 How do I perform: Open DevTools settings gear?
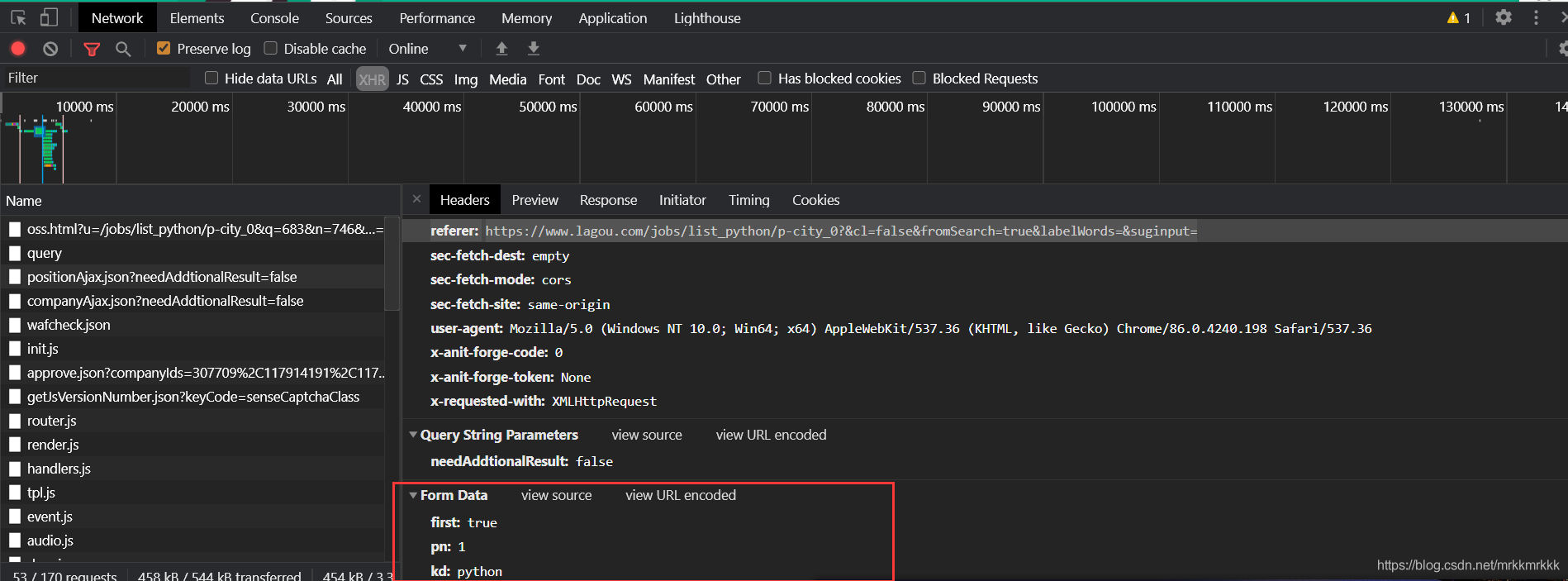(1504, 17)
